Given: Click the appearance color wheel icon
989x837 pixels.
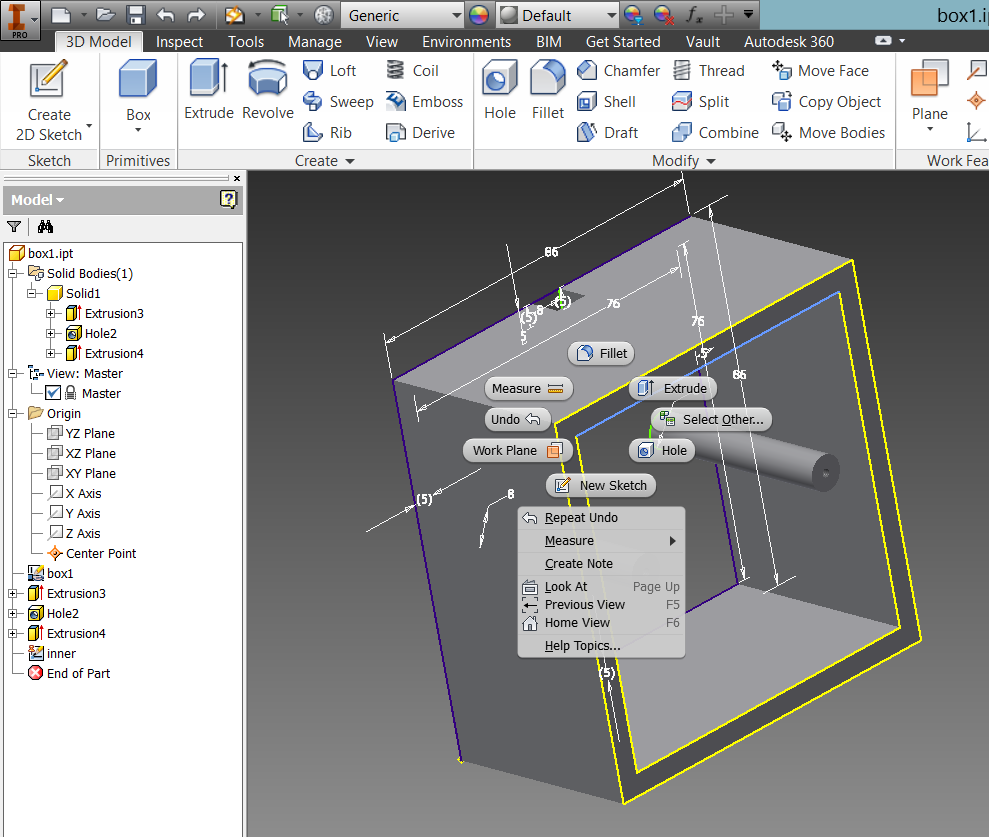Looking at the screenshot, I should 480,16.
